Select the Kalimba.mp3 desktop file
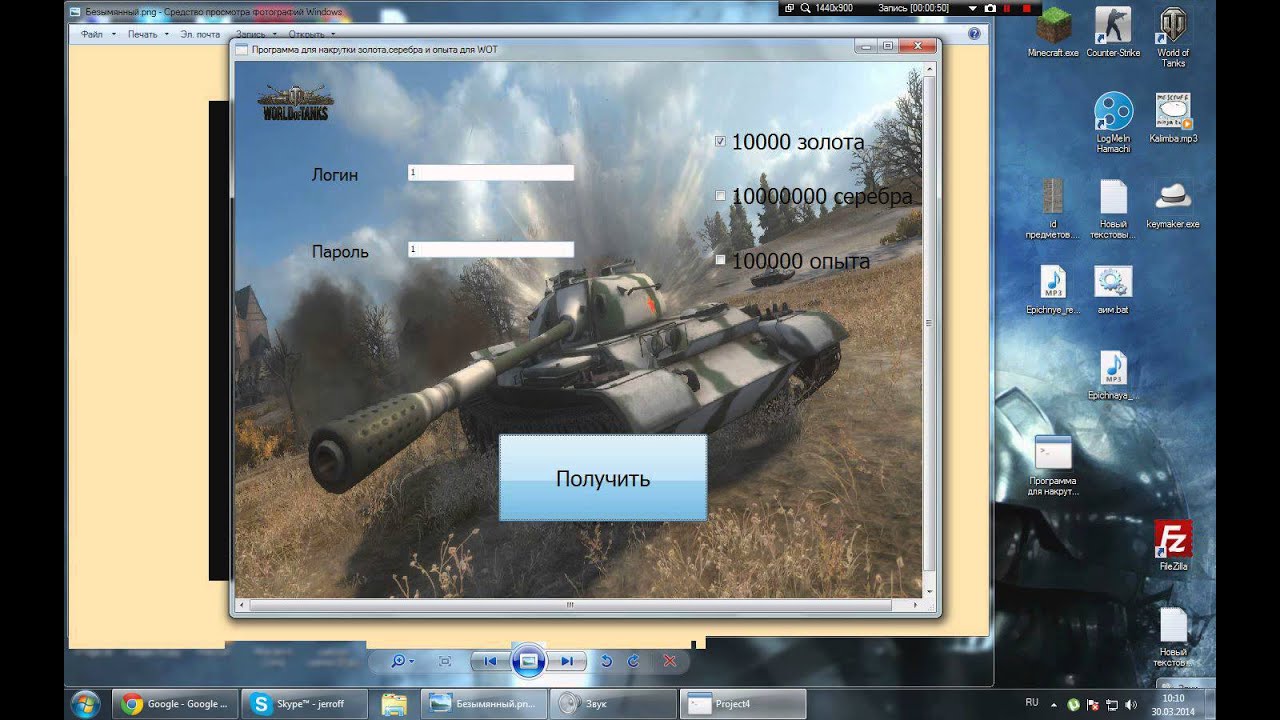1280x720 pixels. click(x=1173, y=117)
